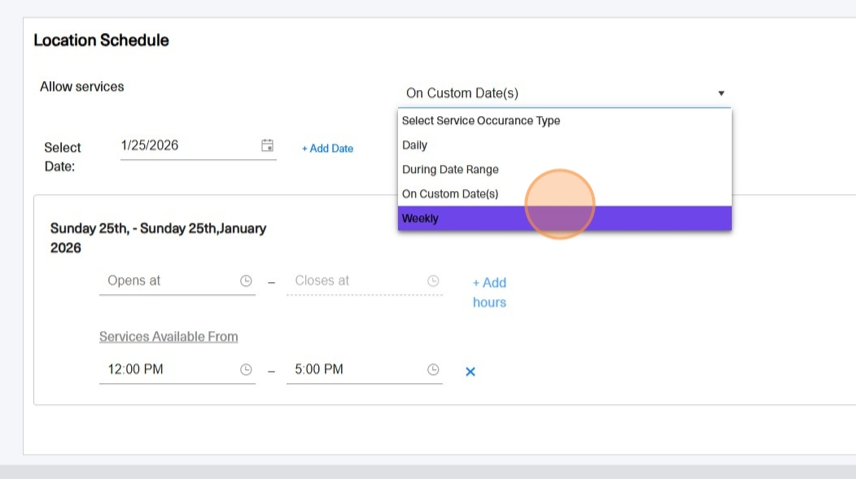The image size is (856, 479).
Task: Open time picker beside 5:00 PM
Action: click(433, 370)
